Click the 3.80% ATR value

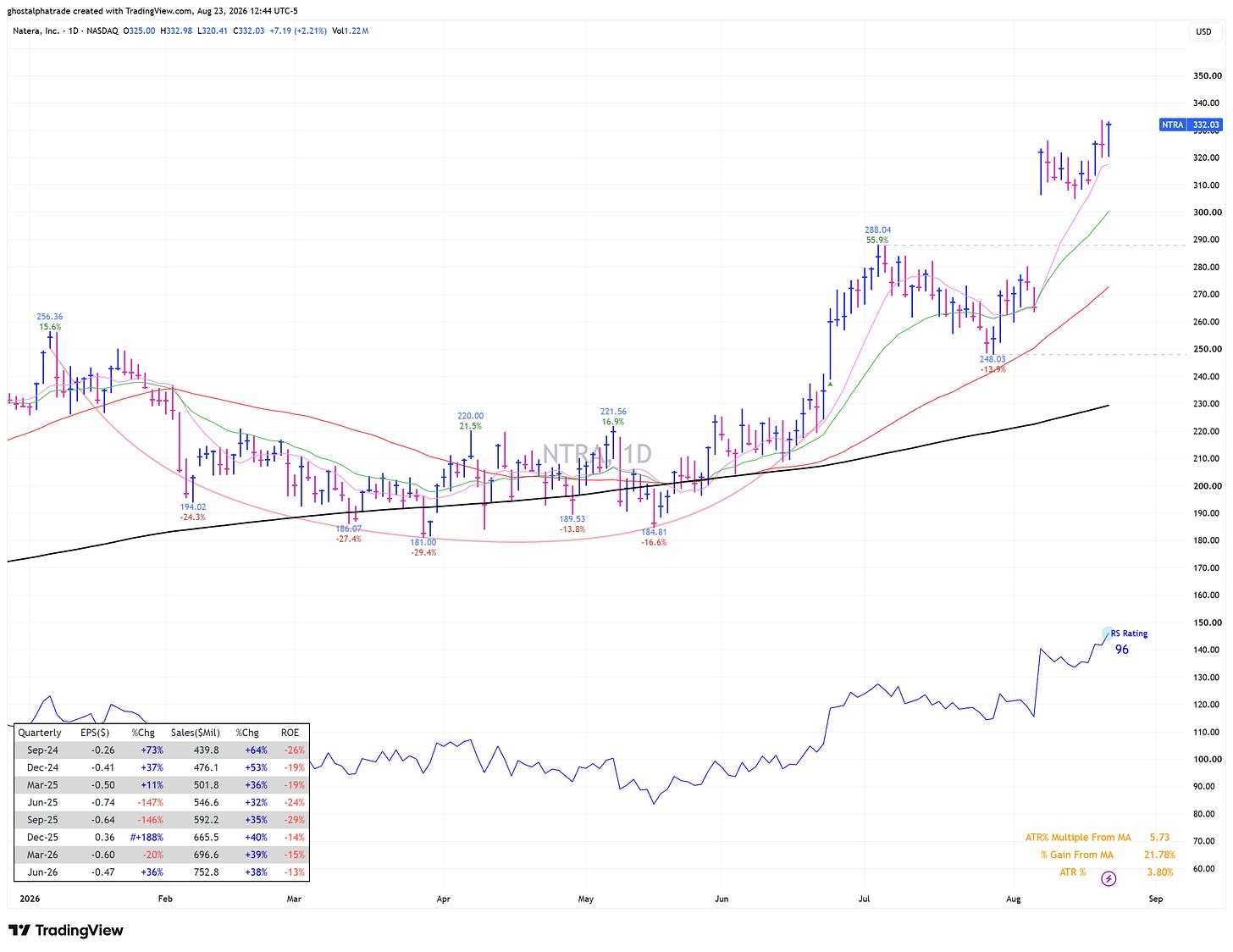pyautogui.click(x=1161, y=872)
